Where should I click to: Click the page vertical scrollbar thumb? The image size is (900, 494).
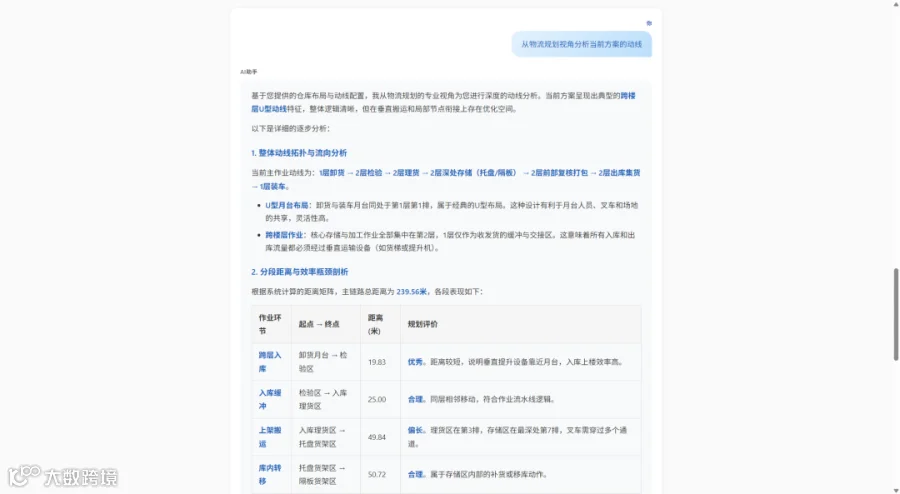(x=895, y=314)
